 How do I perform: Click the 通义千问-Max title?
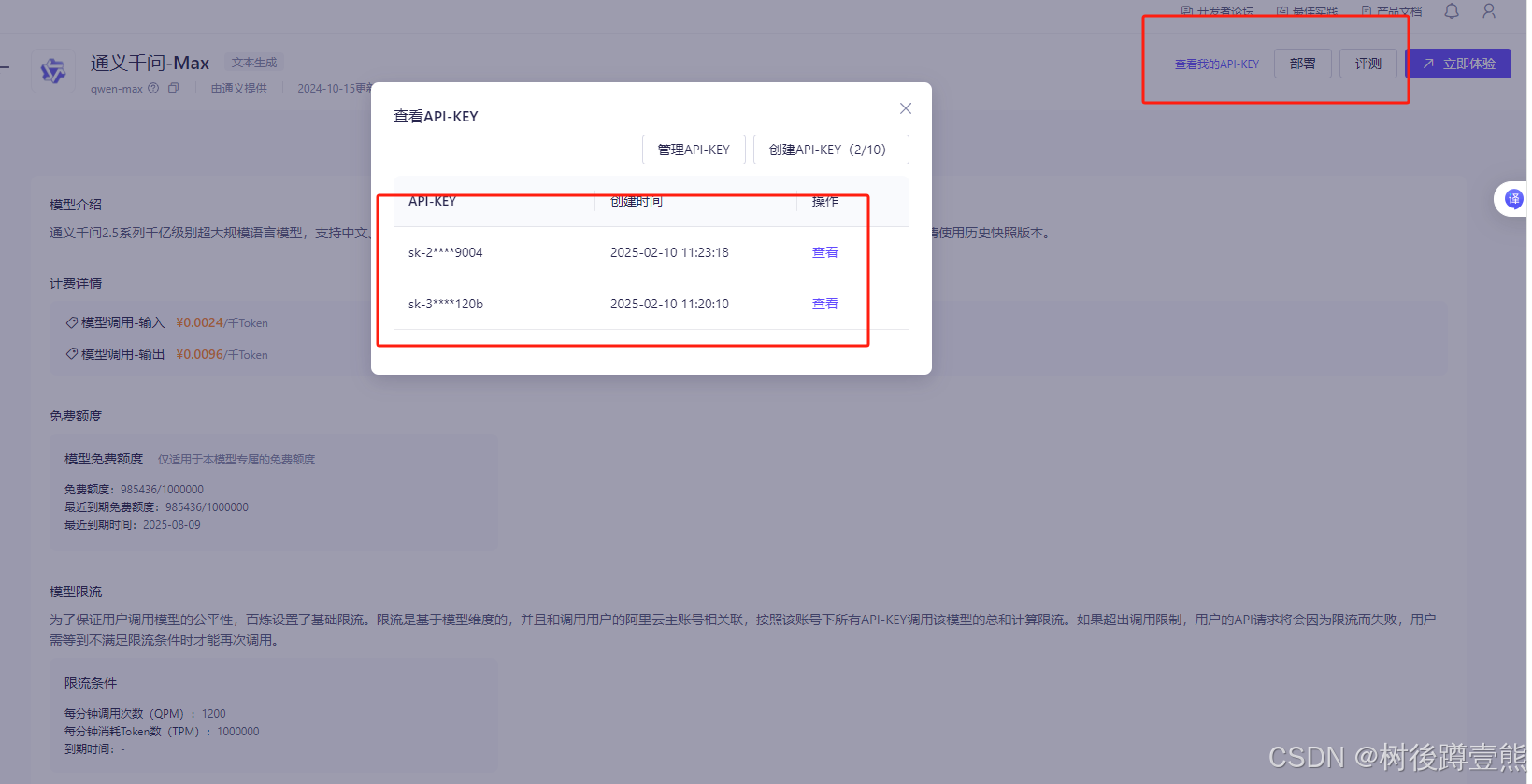click(150, 63)
